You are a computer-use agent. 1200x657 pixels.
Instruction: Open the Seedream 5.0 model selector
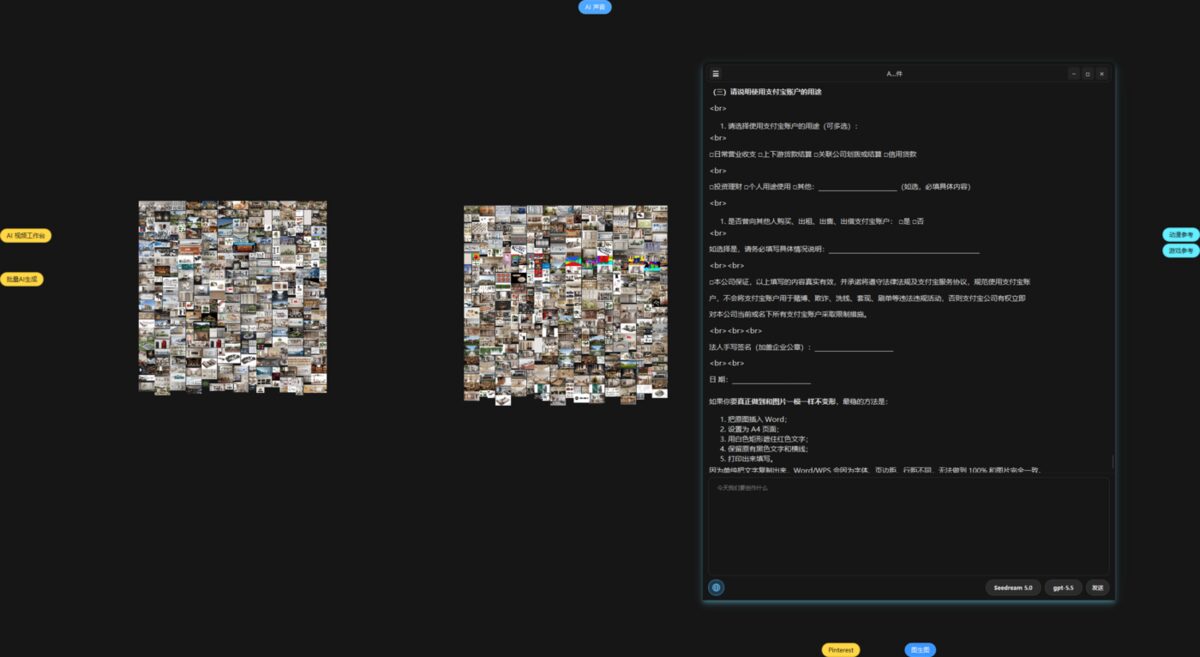(x=1013, y=588)
